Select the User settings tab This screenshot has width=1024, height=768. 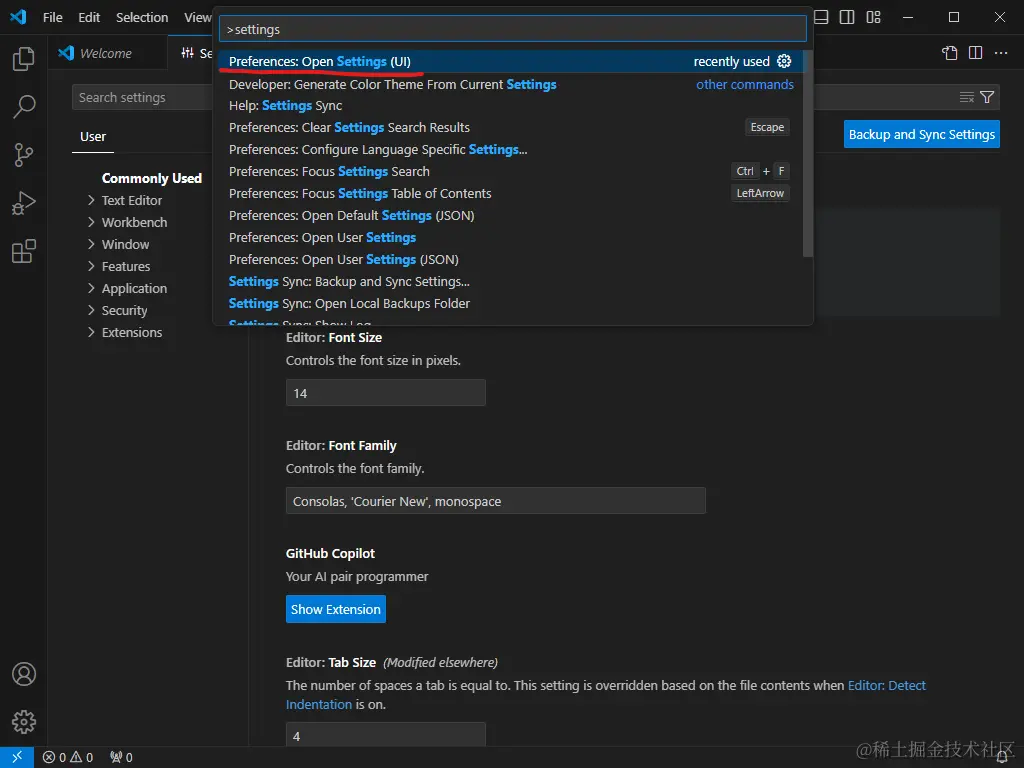pos(93,136)
